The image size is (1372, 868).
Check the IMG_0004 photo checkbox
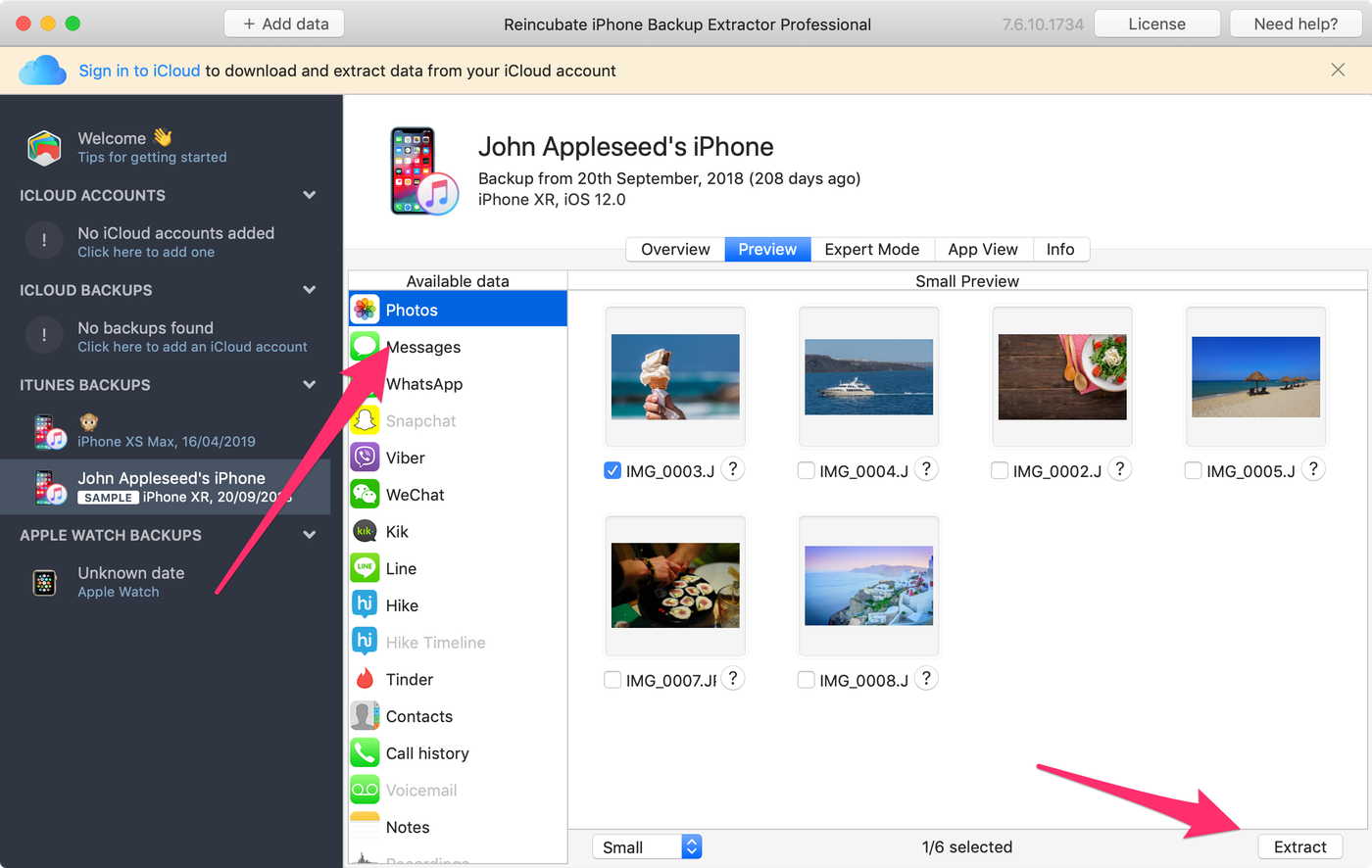click(806, 471)
